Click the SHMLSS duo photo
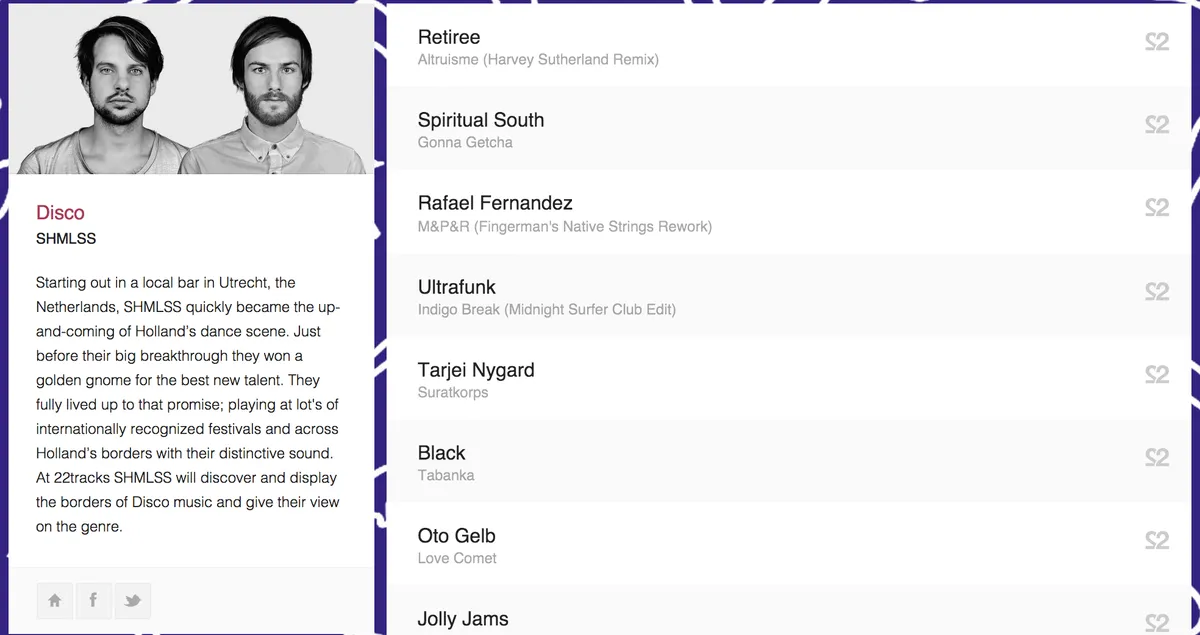This screenshot has width=1200, height=635. pos(190,87)
